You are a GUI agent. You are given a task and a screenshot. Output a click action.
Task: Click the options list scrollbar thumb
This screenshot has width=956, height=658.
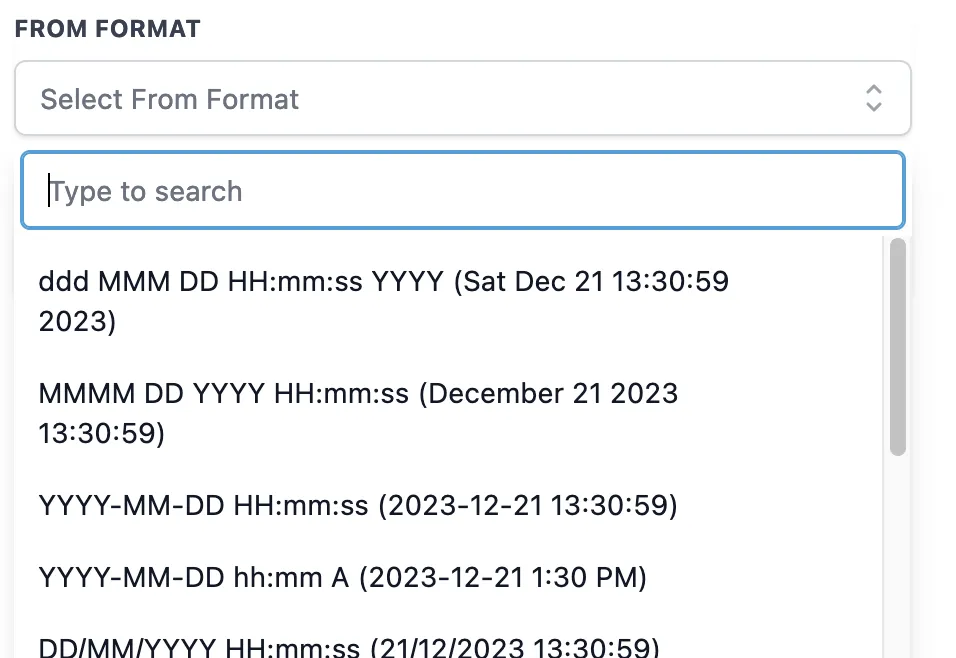coord(897,346)
